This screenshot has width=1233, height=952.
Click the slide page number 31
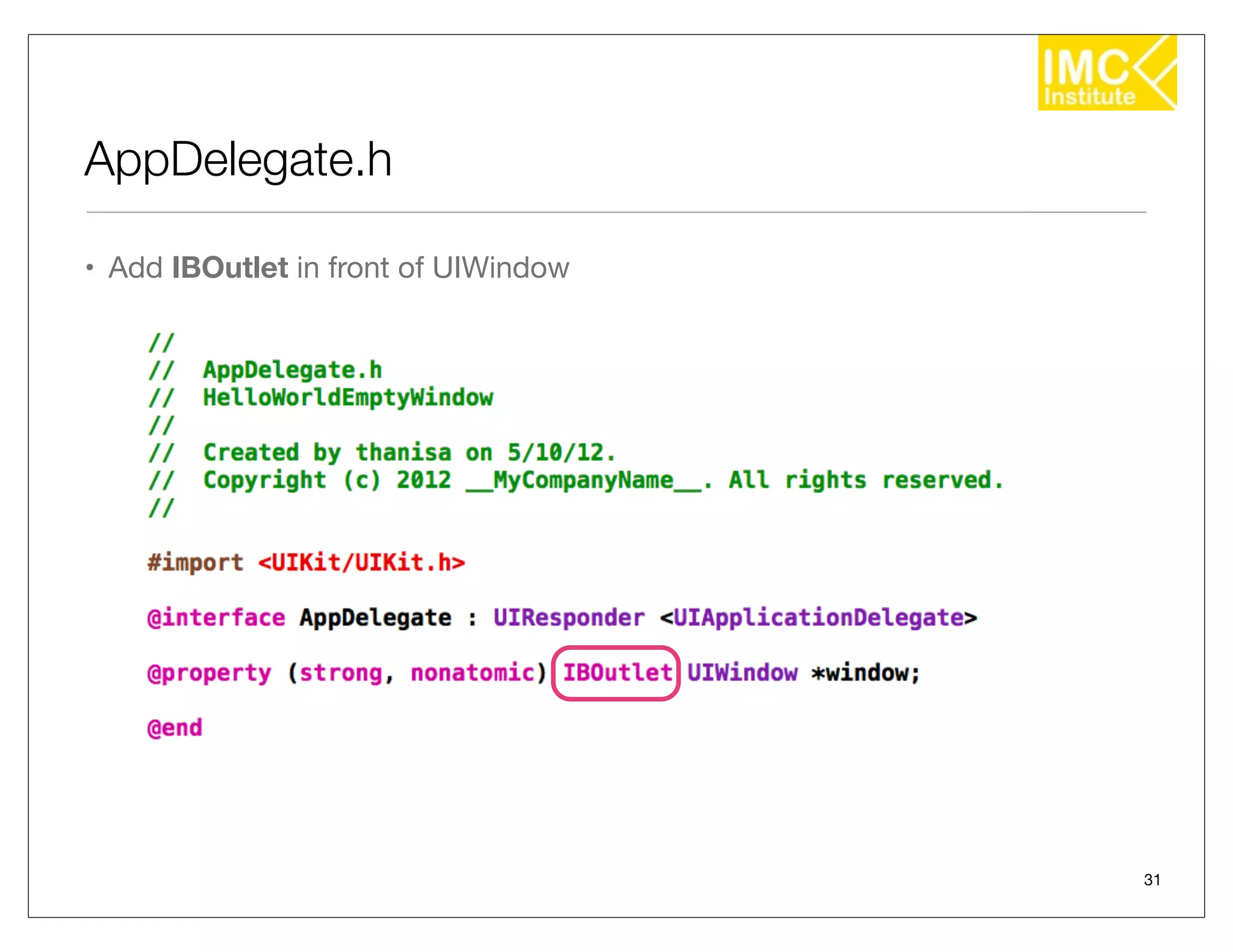[x=1152, y=880]
